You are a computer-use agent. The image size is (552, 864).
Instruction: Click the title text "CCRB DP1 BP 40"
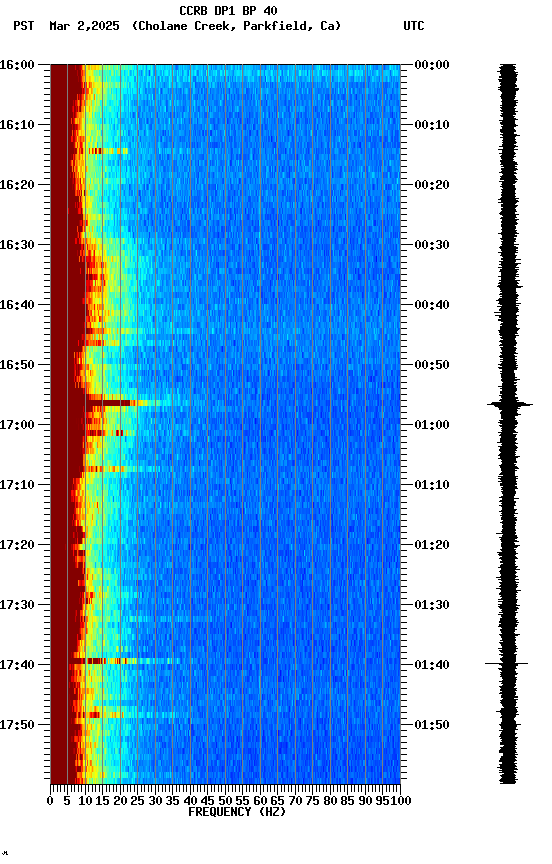click(x=228, y=10)
